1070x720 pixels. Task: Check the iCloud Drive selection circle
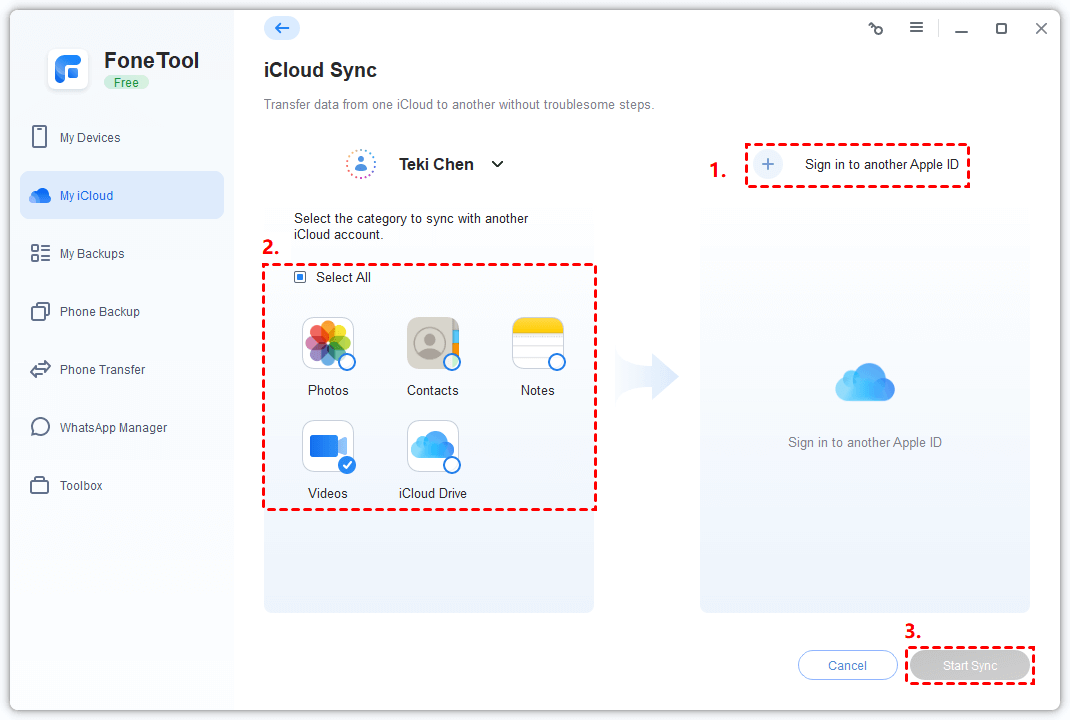pos(452,465)
